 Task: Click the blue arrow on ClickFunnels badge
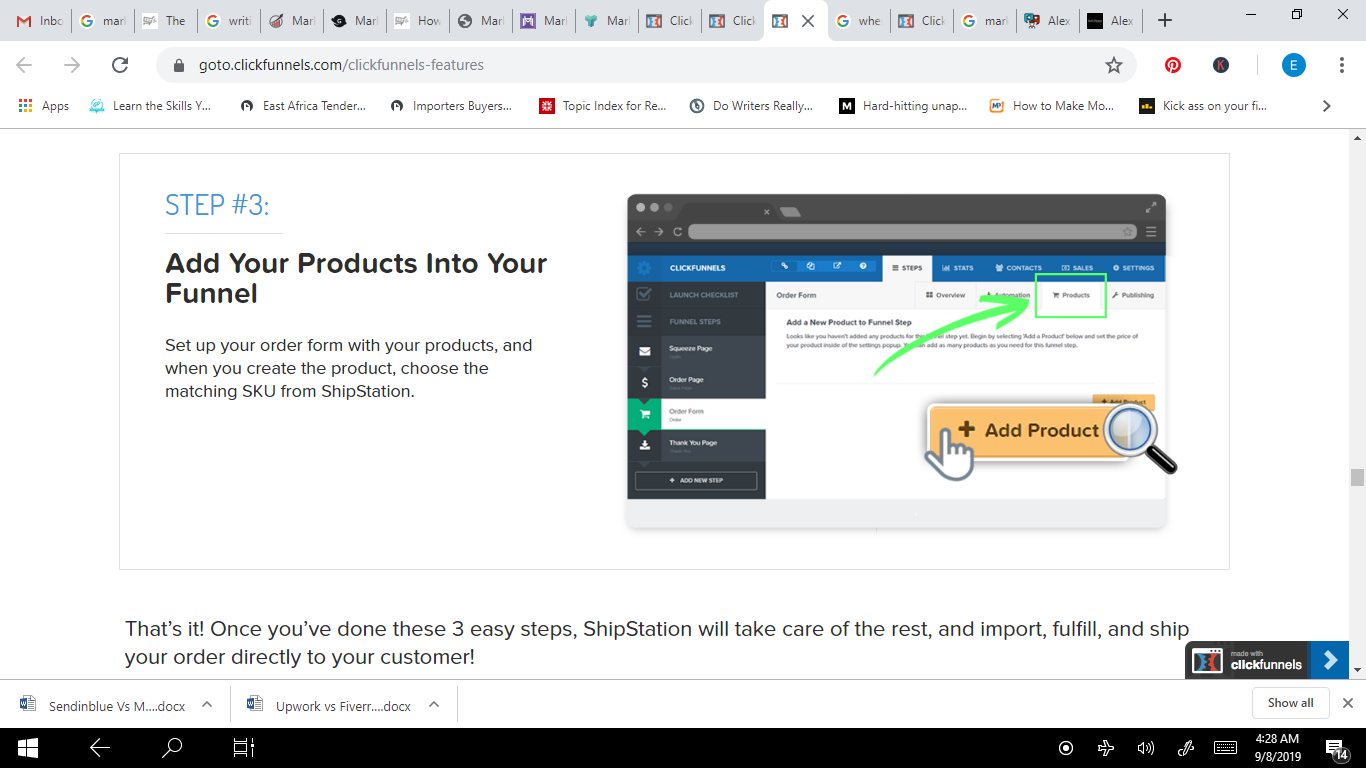(1330, 660)
